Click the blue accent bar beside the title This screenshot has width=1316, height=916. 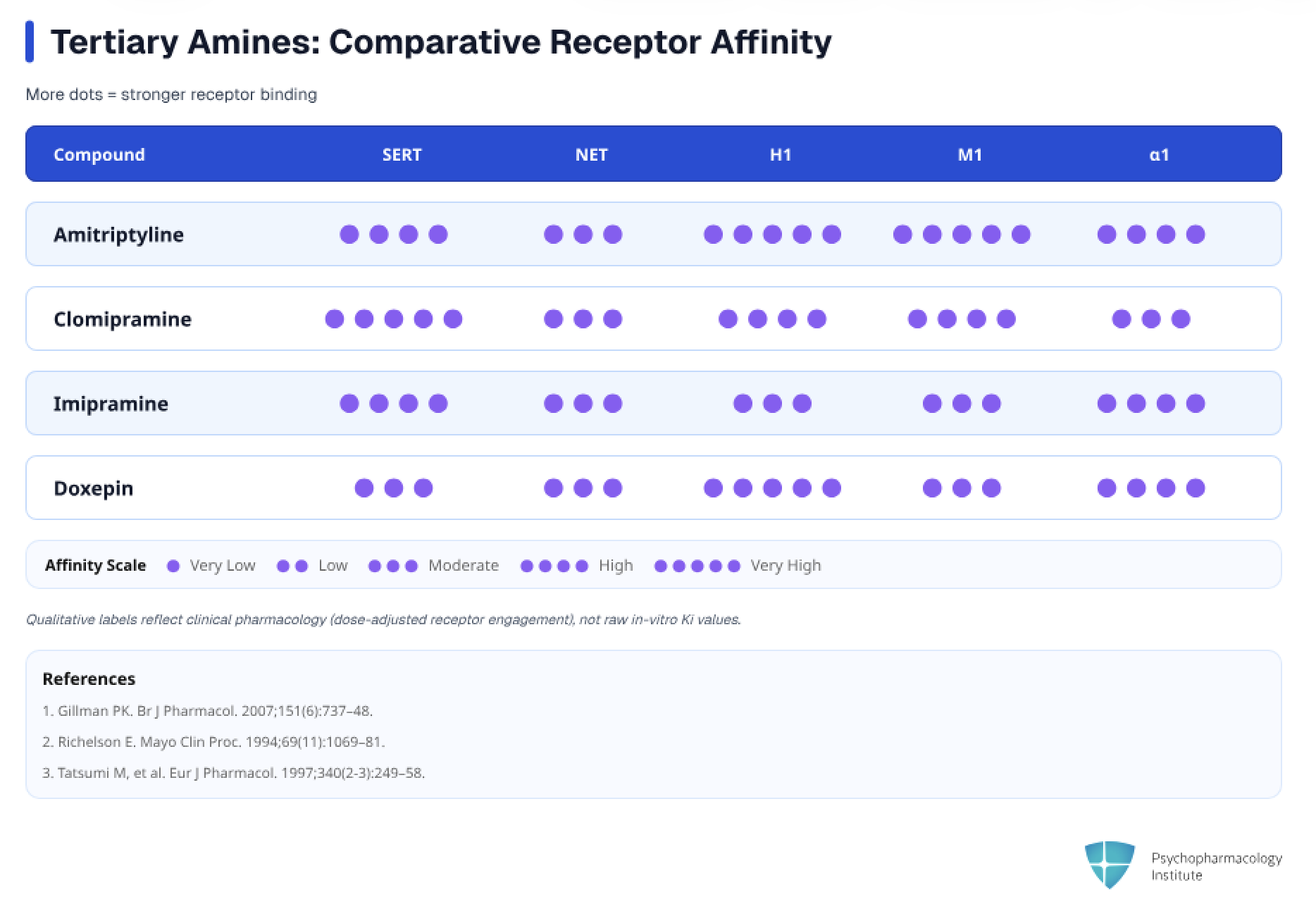(x=30, y=42)
